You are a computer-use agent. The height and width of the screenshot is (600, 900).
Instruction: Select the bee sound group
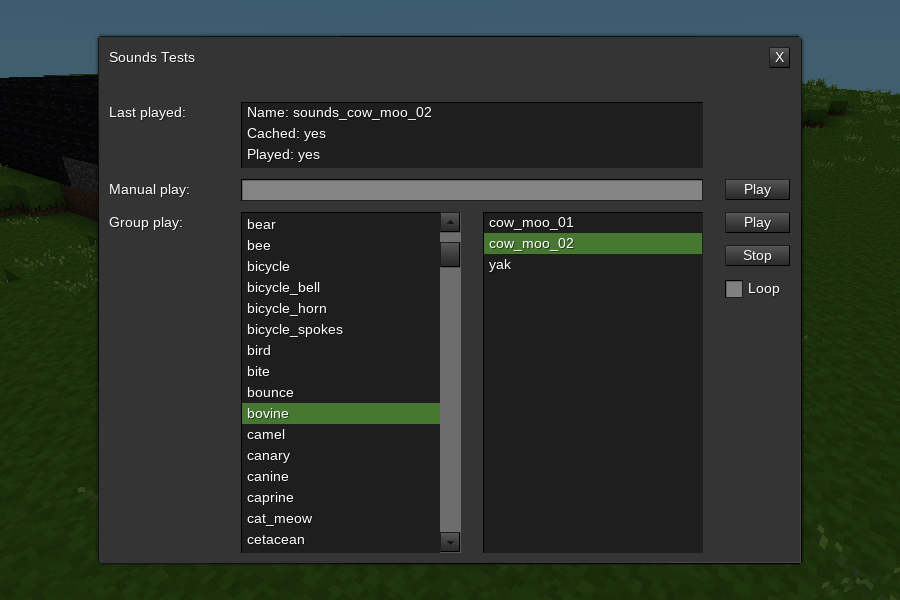(x=341, y=246)
